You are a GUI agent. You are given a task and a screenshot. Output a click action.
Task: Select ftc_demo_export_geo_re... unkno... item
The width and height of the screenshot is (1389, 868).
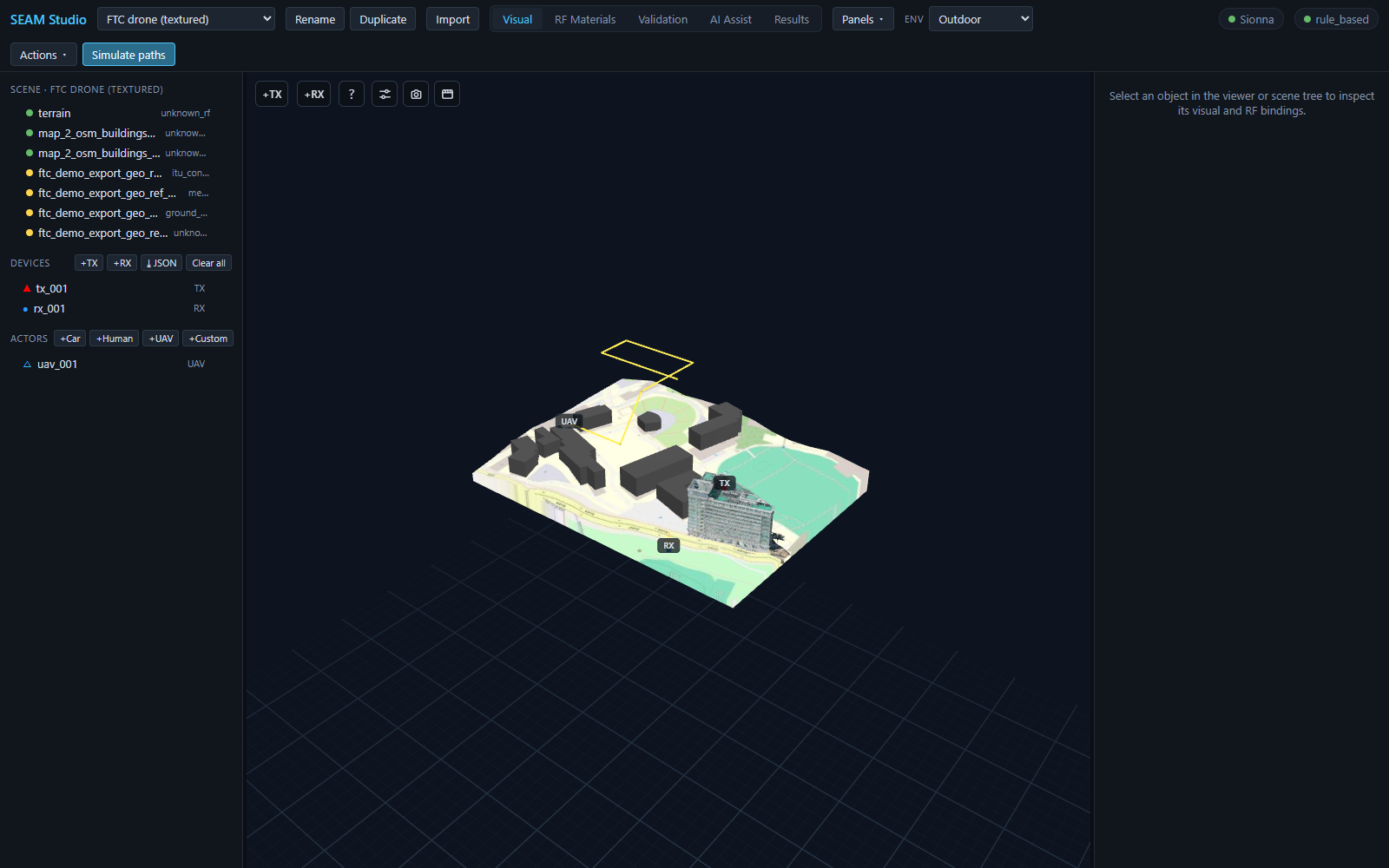click(x=121, y=233)
